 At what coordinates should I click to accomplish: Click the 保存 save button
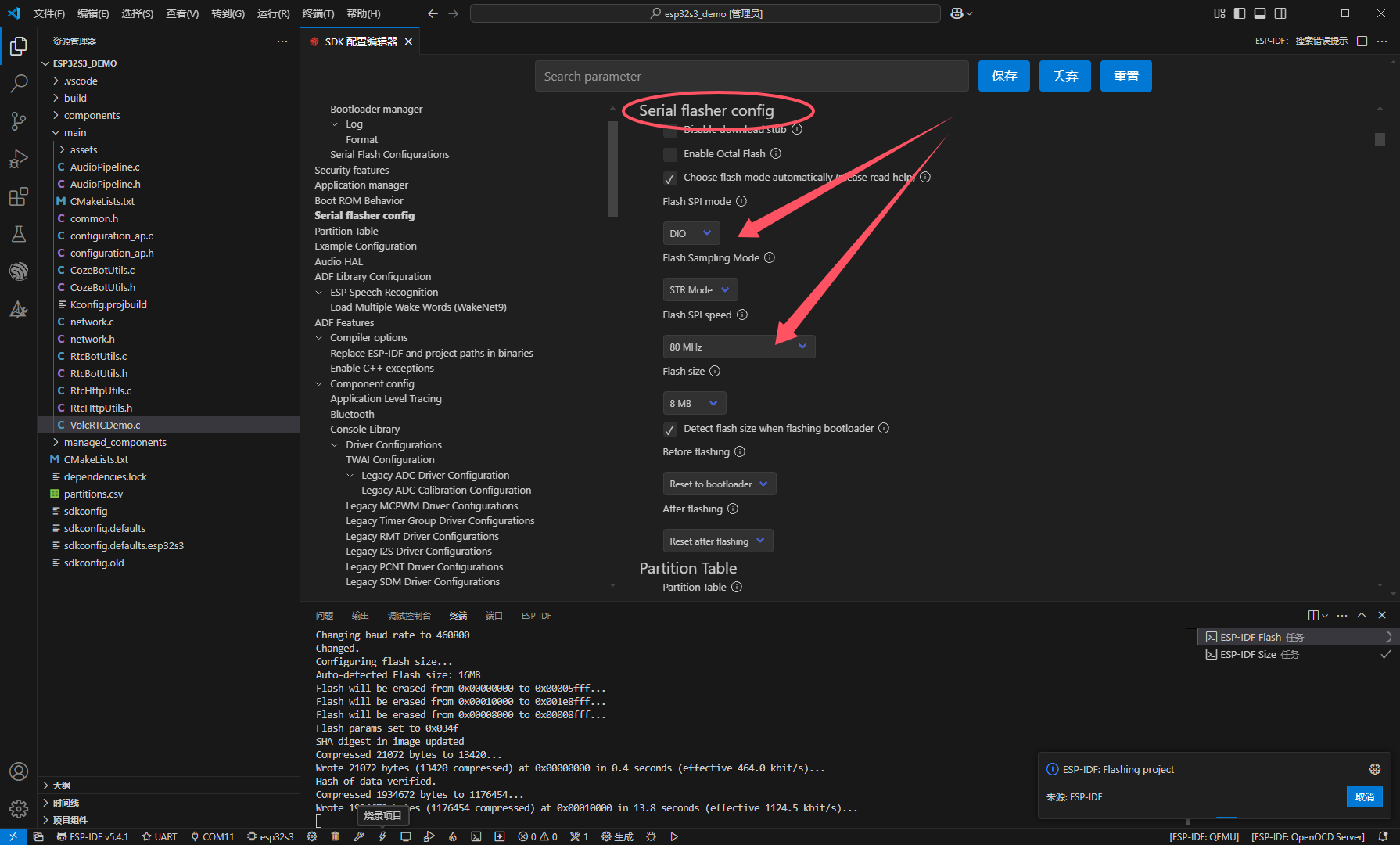click(1003, 76)
